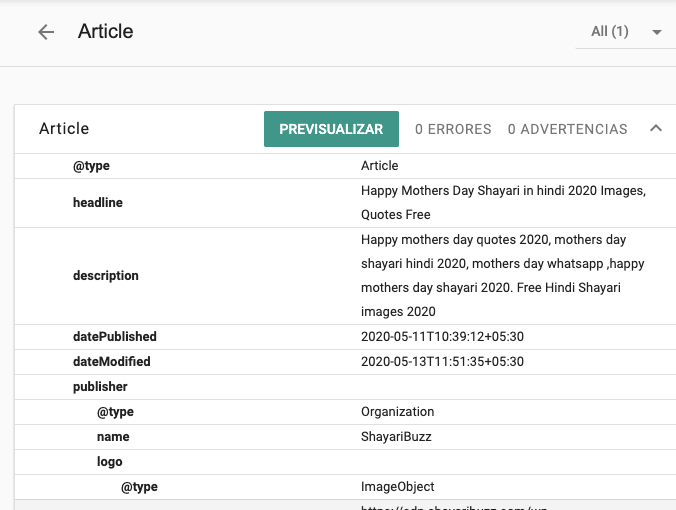Click the ShayariBuzz name value
Image resolution: width=676 pixels, height=510 pixels.
pyautogui.click(x=395, y=437)
